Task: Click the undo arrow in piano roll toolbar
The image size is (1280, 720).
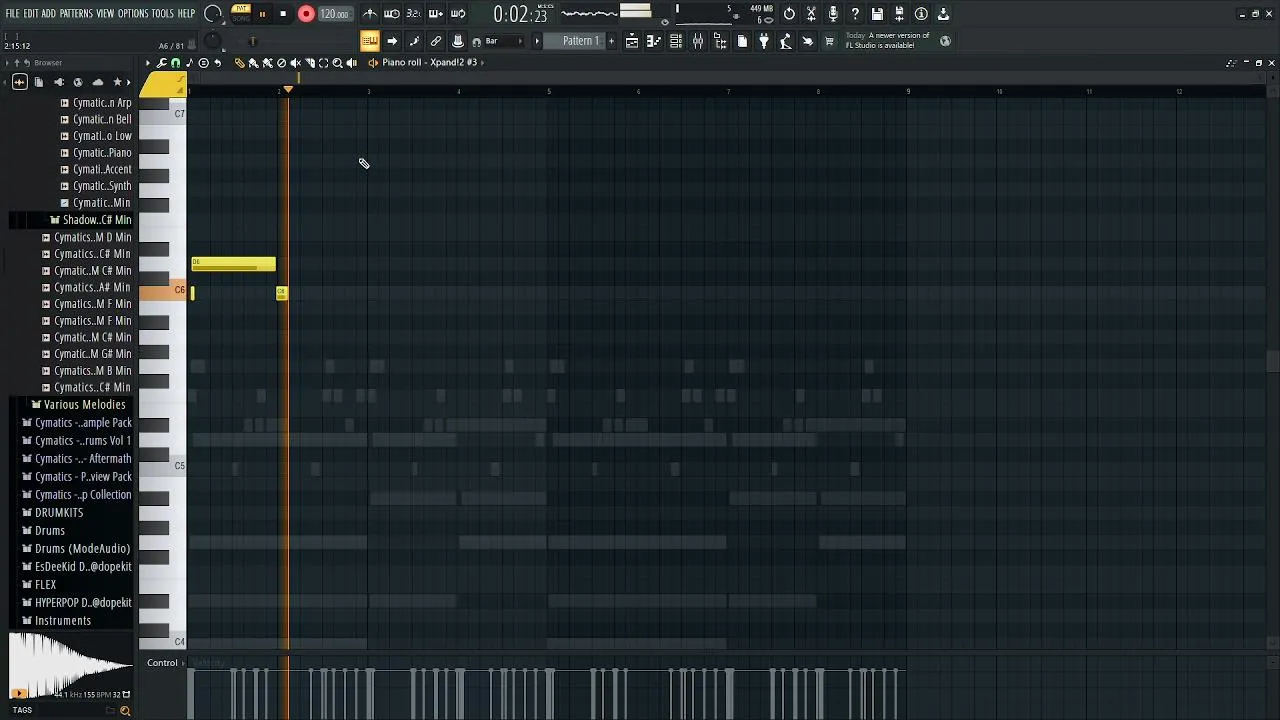Action: 217,62
